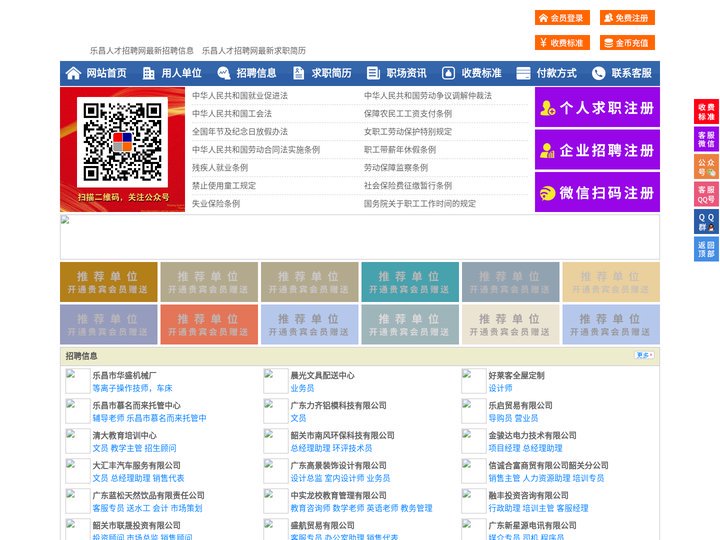This screenshot has height=540, width=720.
Task: Click the user icon on 企业招聘注册
Action: click(547, 150)
